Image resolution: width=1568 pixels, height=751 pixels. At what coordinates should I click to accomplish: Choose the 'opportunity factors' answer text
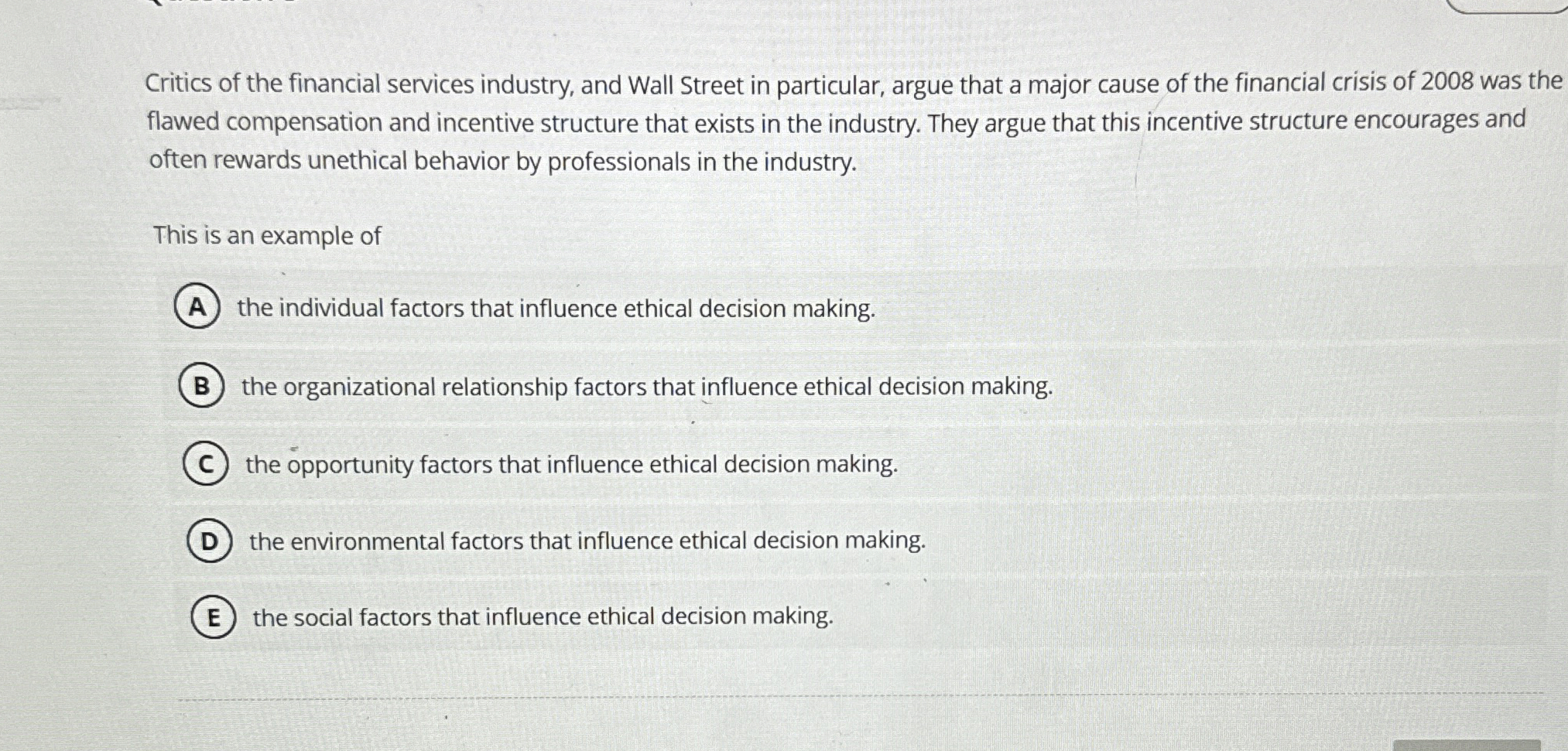(x=571, y=464)
